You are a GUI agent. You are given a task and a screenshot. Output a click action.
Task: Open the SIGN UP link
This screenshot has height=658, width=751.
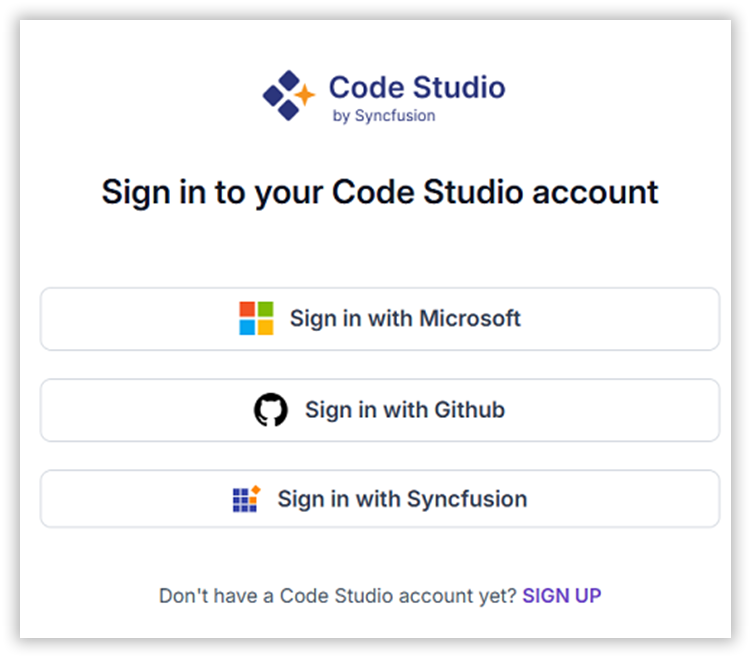point(562,595)
